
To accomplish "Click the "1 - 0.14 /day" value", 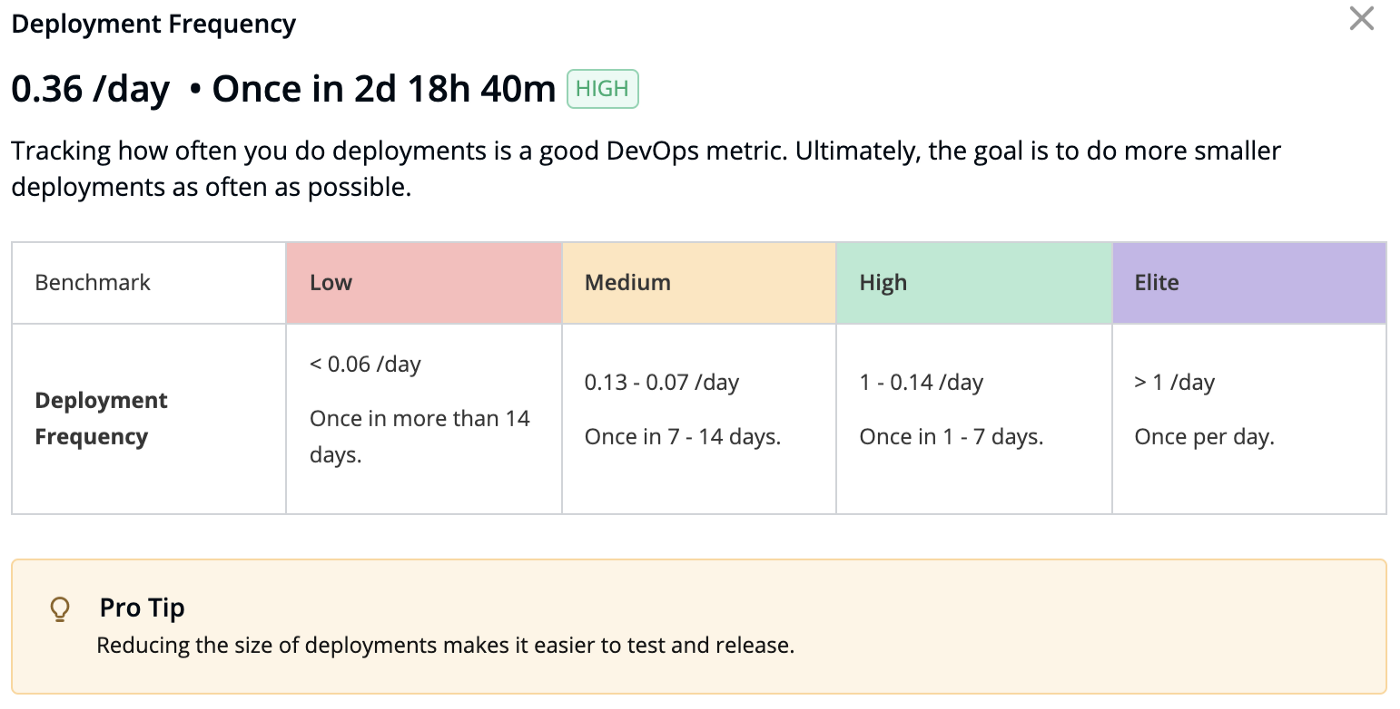I will click(921, 382).
